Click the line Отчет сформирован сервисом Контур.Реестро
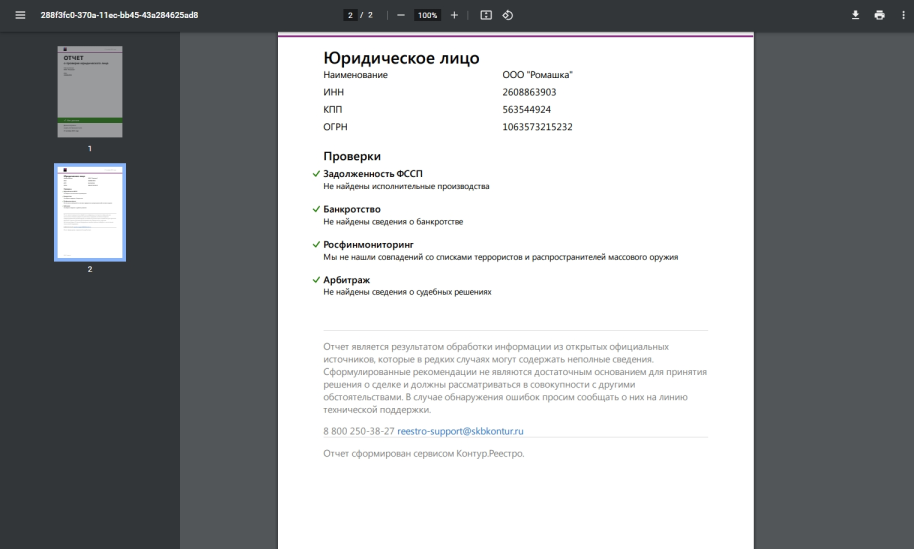This screenshot has height=549, width=914. point(424,453)
